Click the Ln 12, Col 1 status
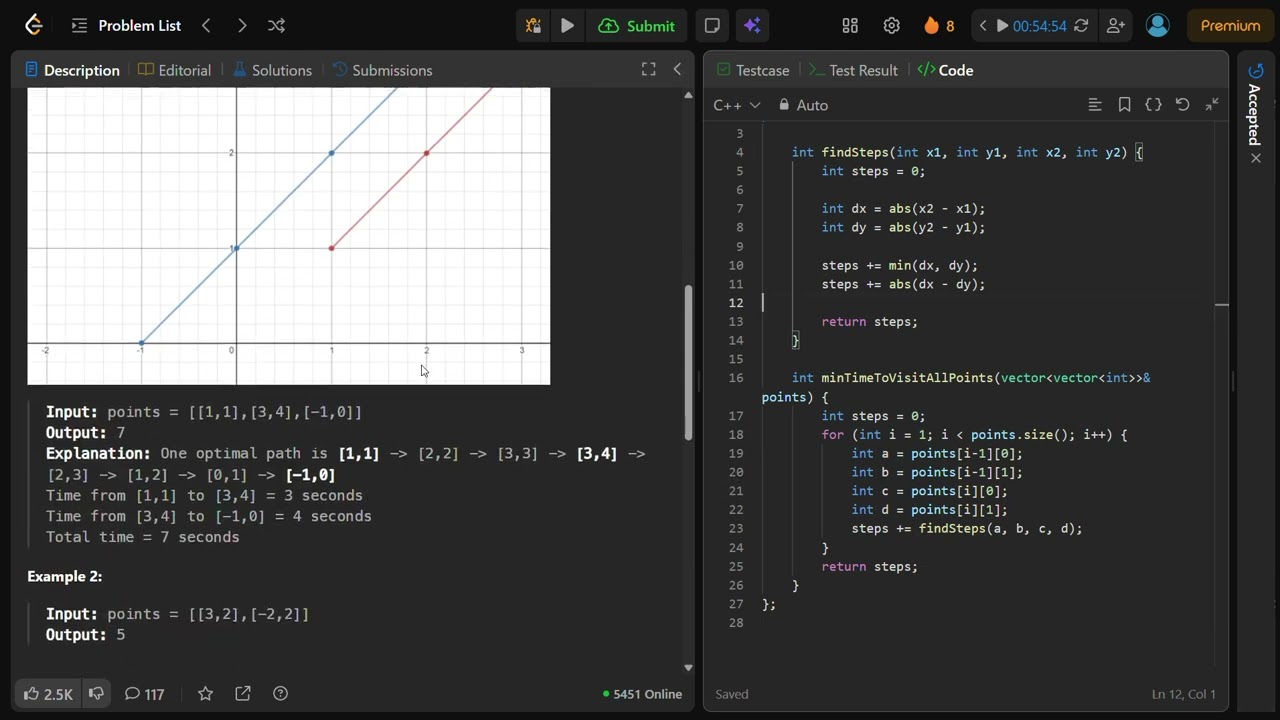1280x720 pixels. click(1184, 694)
